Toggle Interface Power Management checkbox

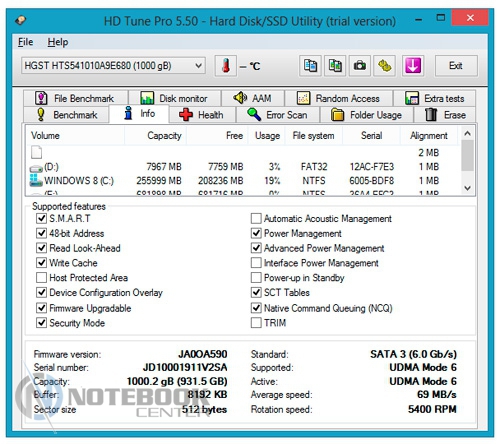click(x=256, y=263)
